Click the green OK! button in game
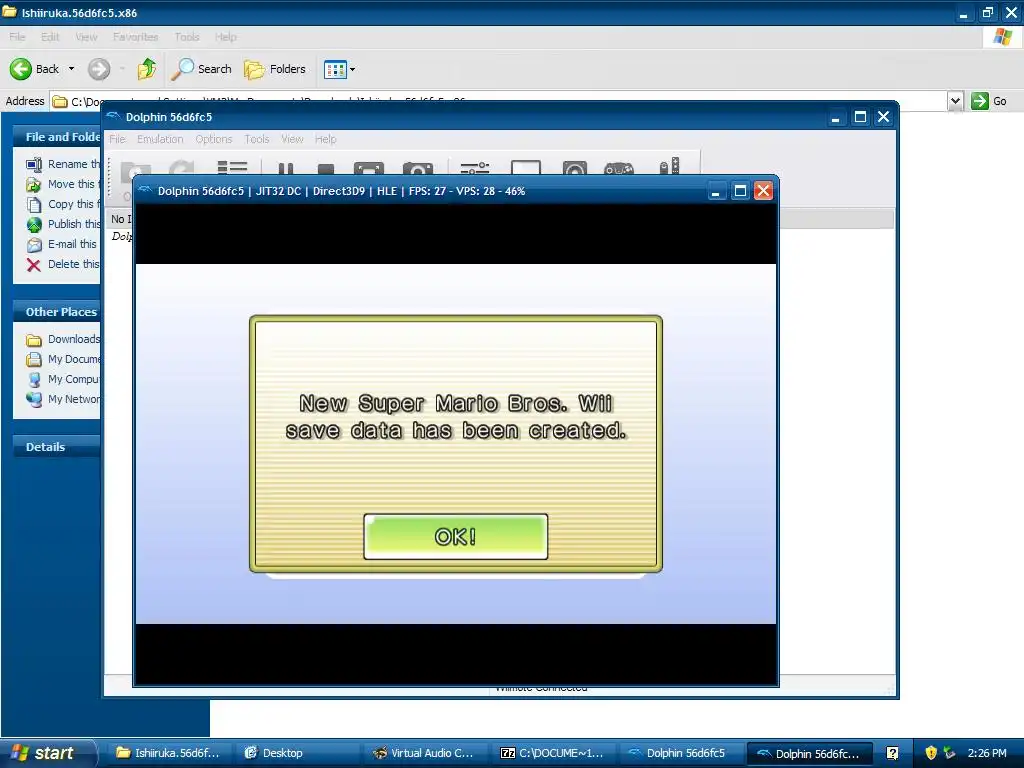 (455, 536)
